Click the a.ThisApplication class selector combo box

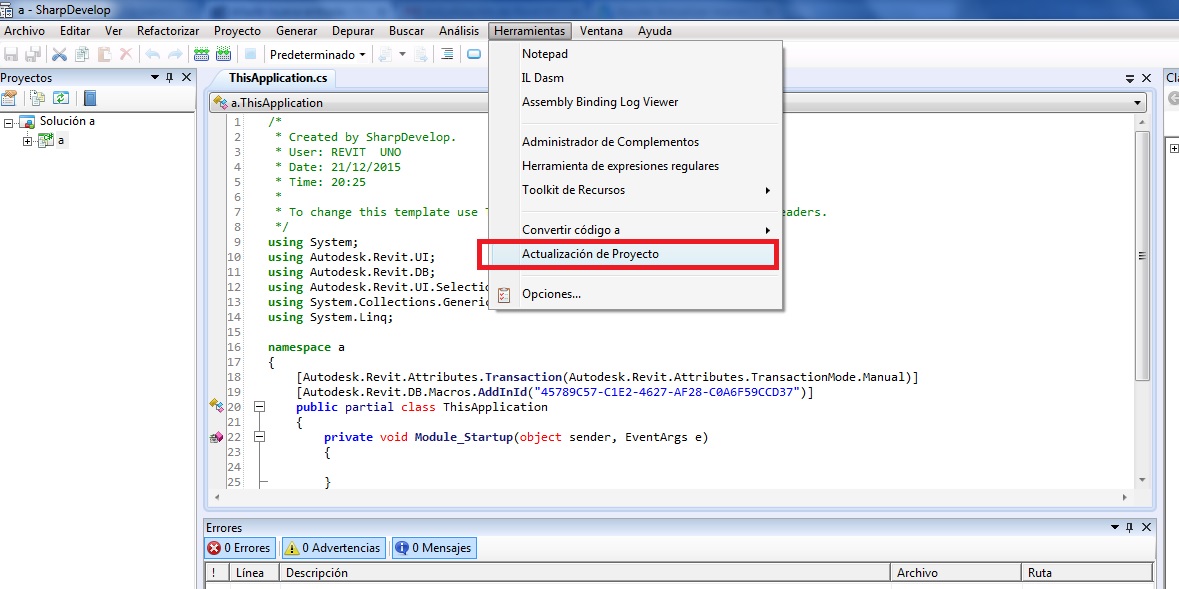click(x=678, y=102)
